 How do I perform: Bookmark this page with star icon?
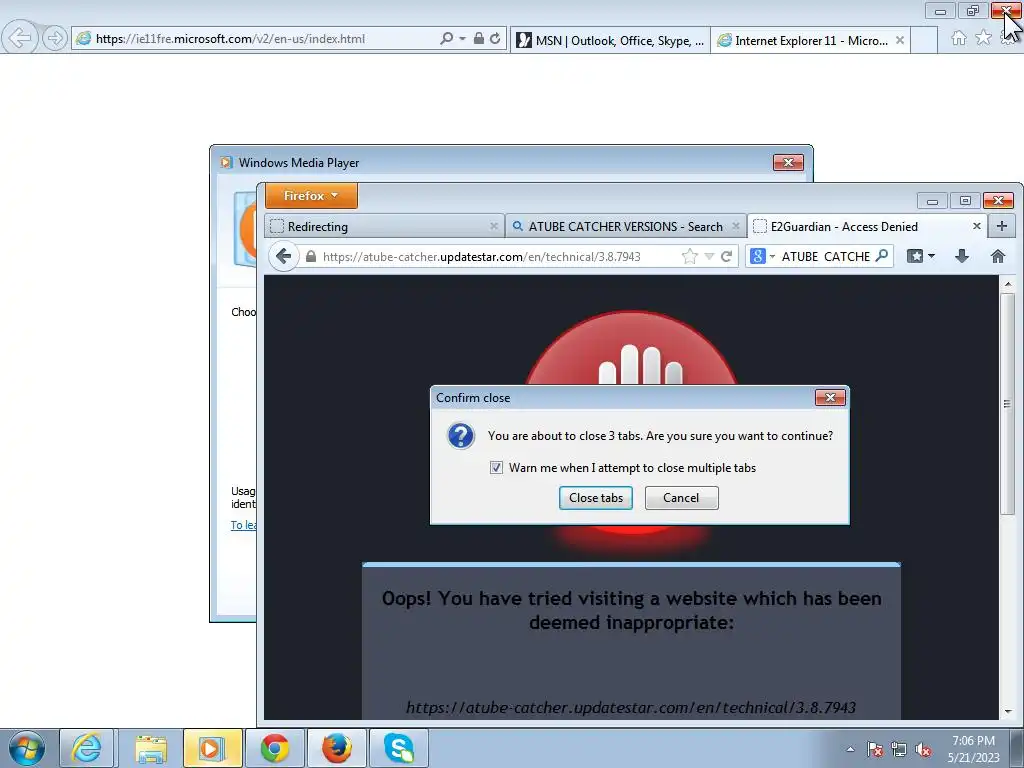[x=690, y=257]
